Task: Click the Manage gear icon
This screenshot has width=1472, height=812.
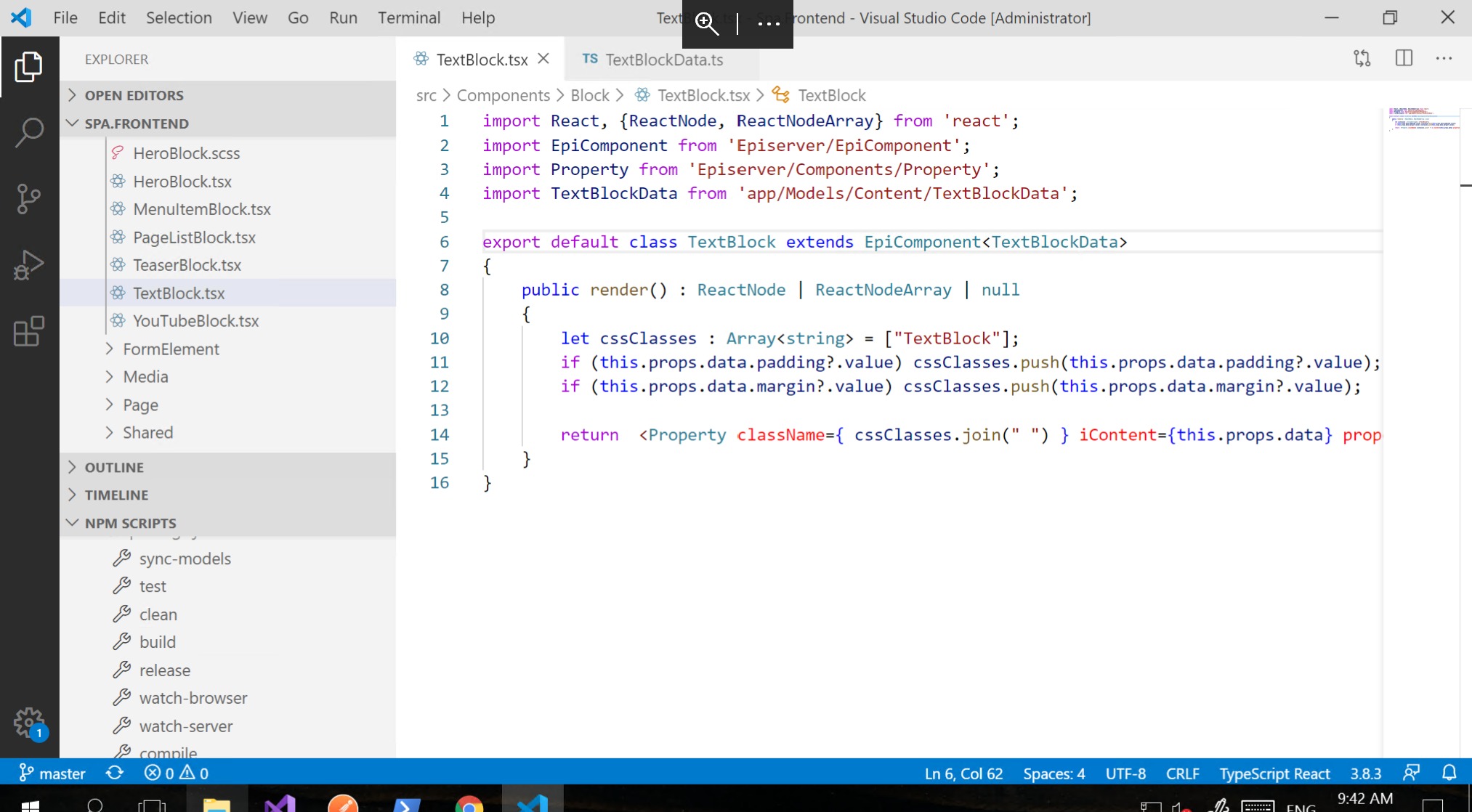Action: [x=29, y=722]
